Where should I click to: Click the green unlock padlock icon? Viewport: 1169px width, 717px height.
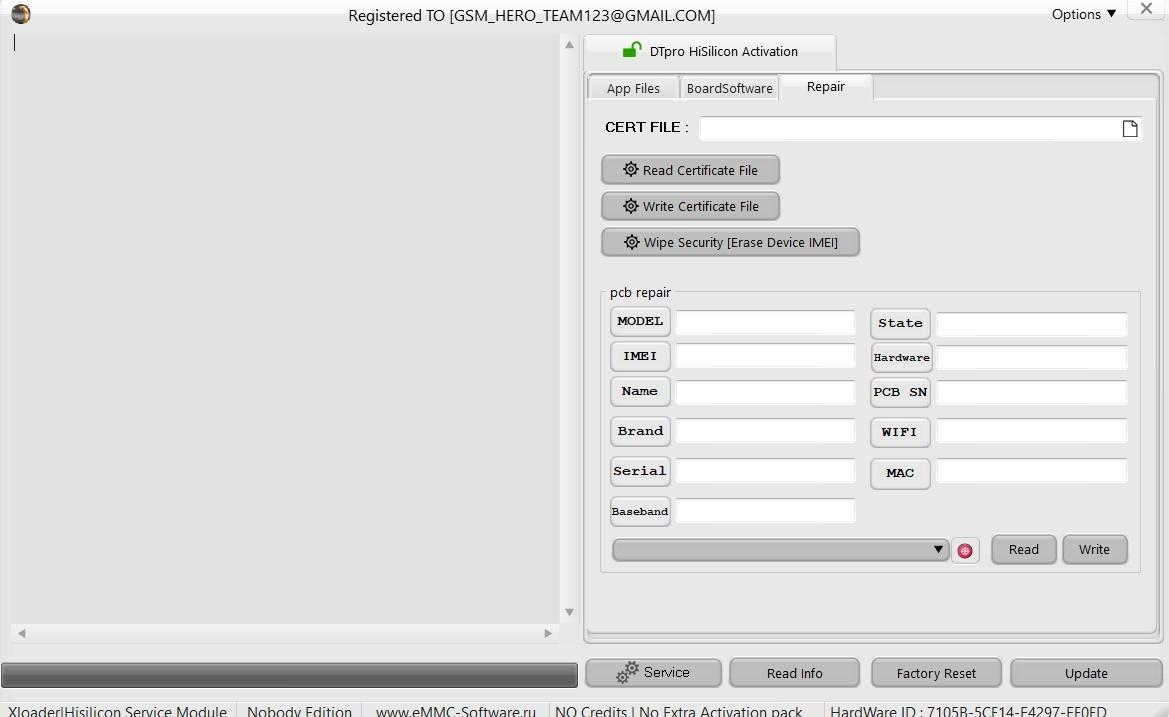pos(631,50)
